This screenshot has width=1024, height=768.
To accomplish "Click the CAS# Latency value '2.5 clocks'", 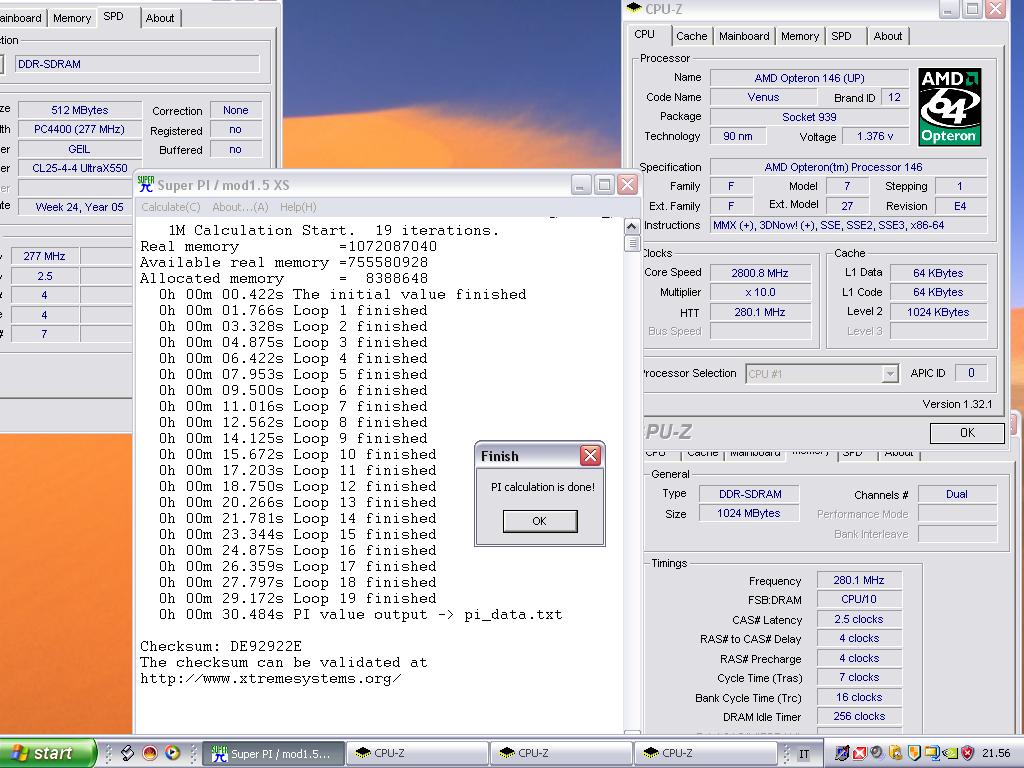I will tap(859, 619).
